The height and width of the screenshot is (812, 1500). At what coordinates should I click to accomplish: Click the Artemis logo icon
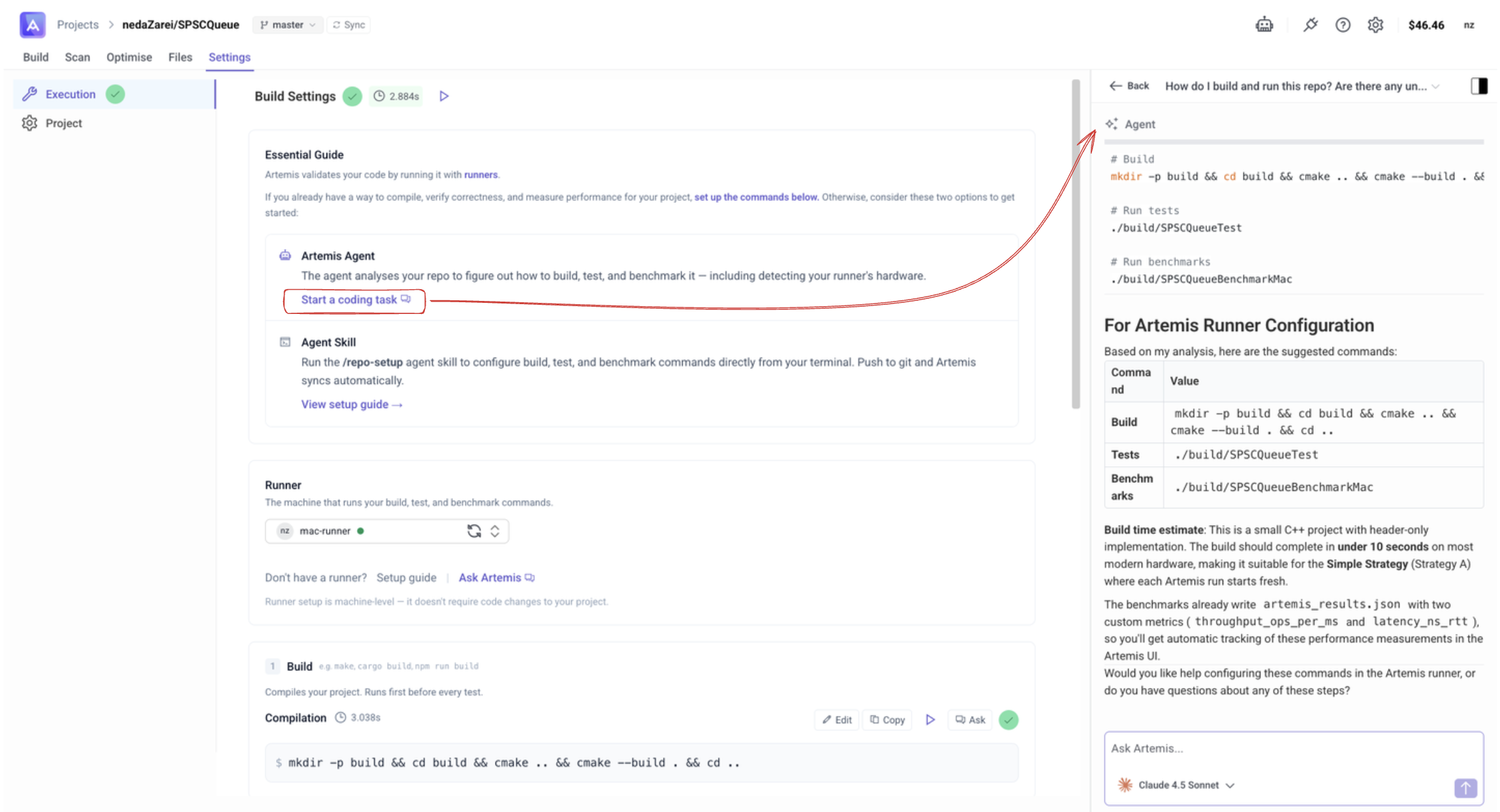pyautogui.click(x=32, y=25)
